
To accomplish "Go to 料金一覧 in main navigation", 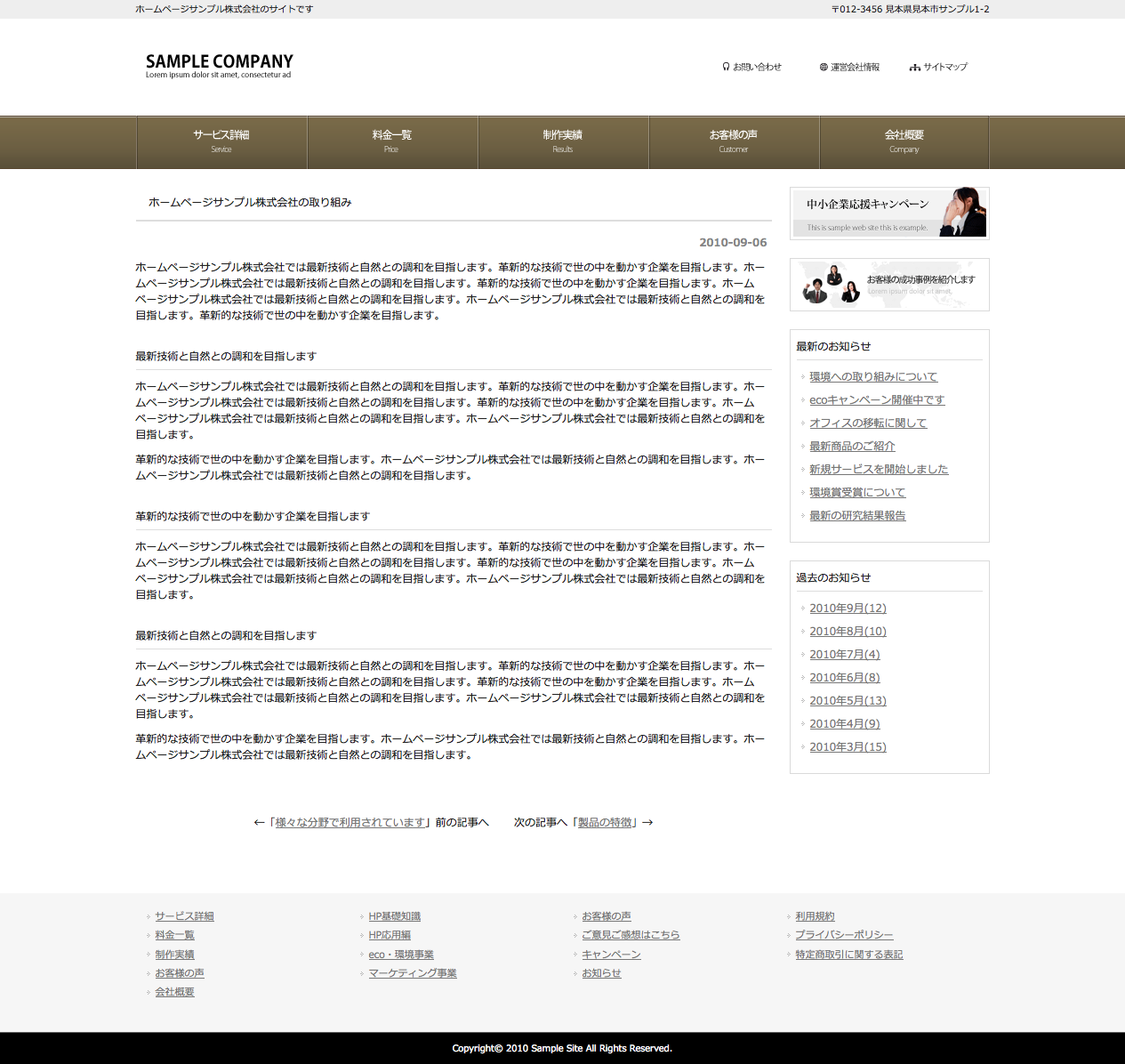I will pyautogui.click(x=392, y=141).
